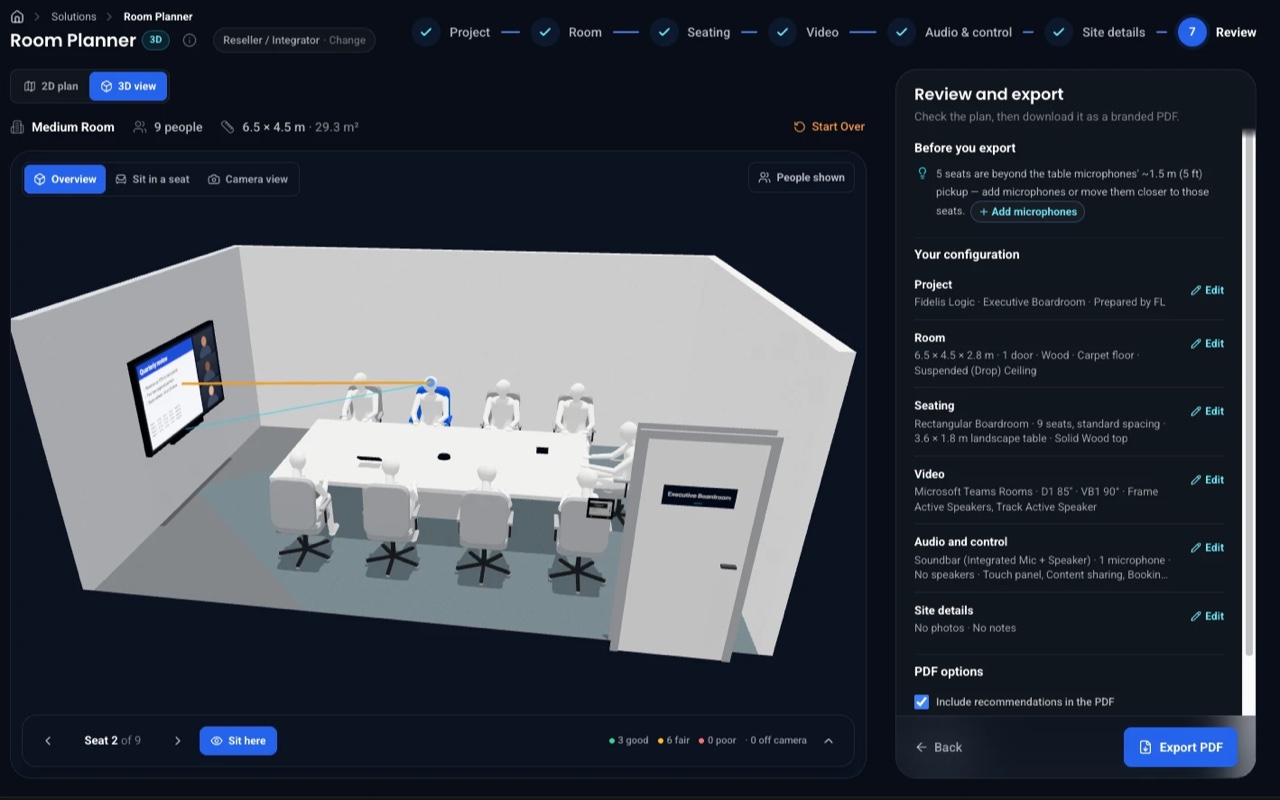Jump to the Video step
1280x800 pixels.
pos(822,32)
